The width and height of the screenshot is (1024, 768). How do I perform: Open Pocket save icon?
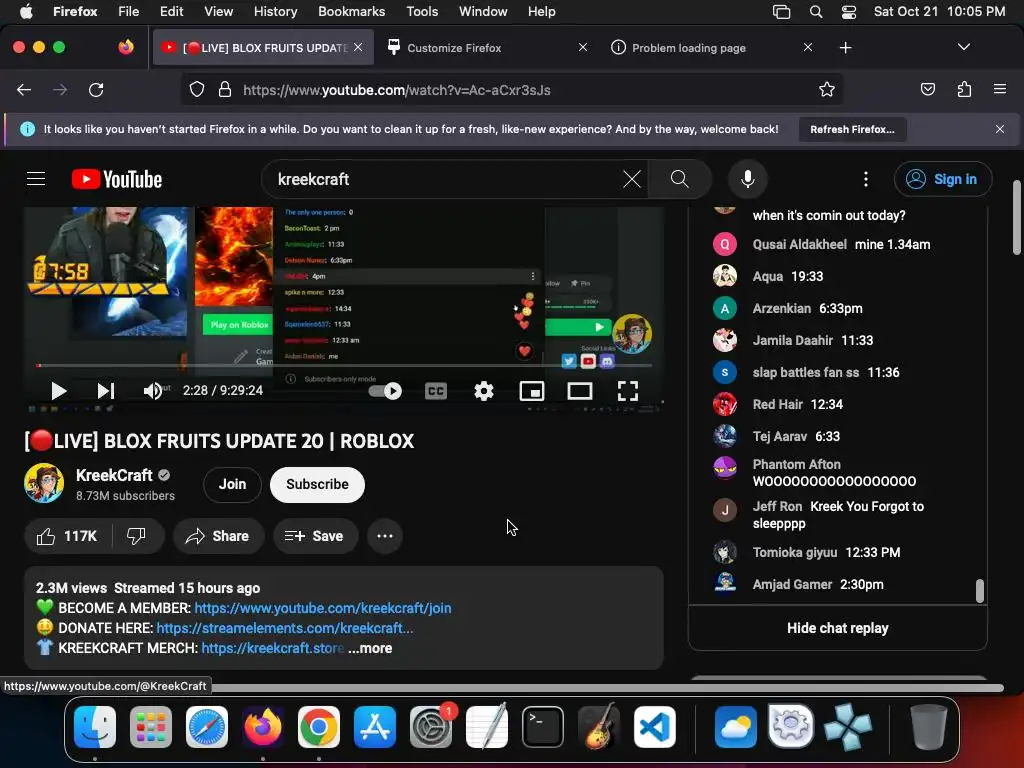tap(927, 89)
